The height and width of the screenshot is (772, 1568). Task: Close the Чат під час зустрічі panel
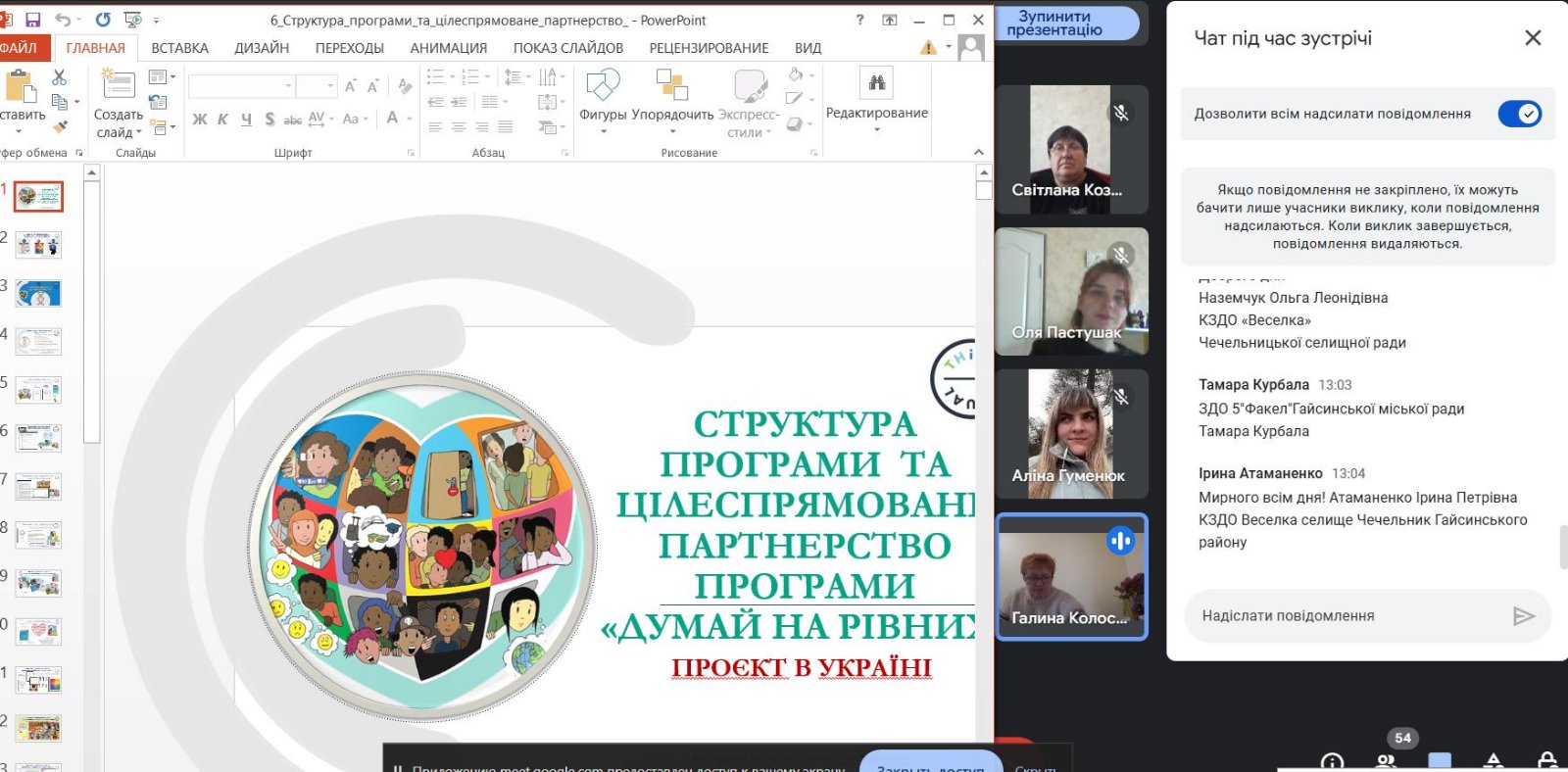pyautogui.click(x=1533, y=37)
